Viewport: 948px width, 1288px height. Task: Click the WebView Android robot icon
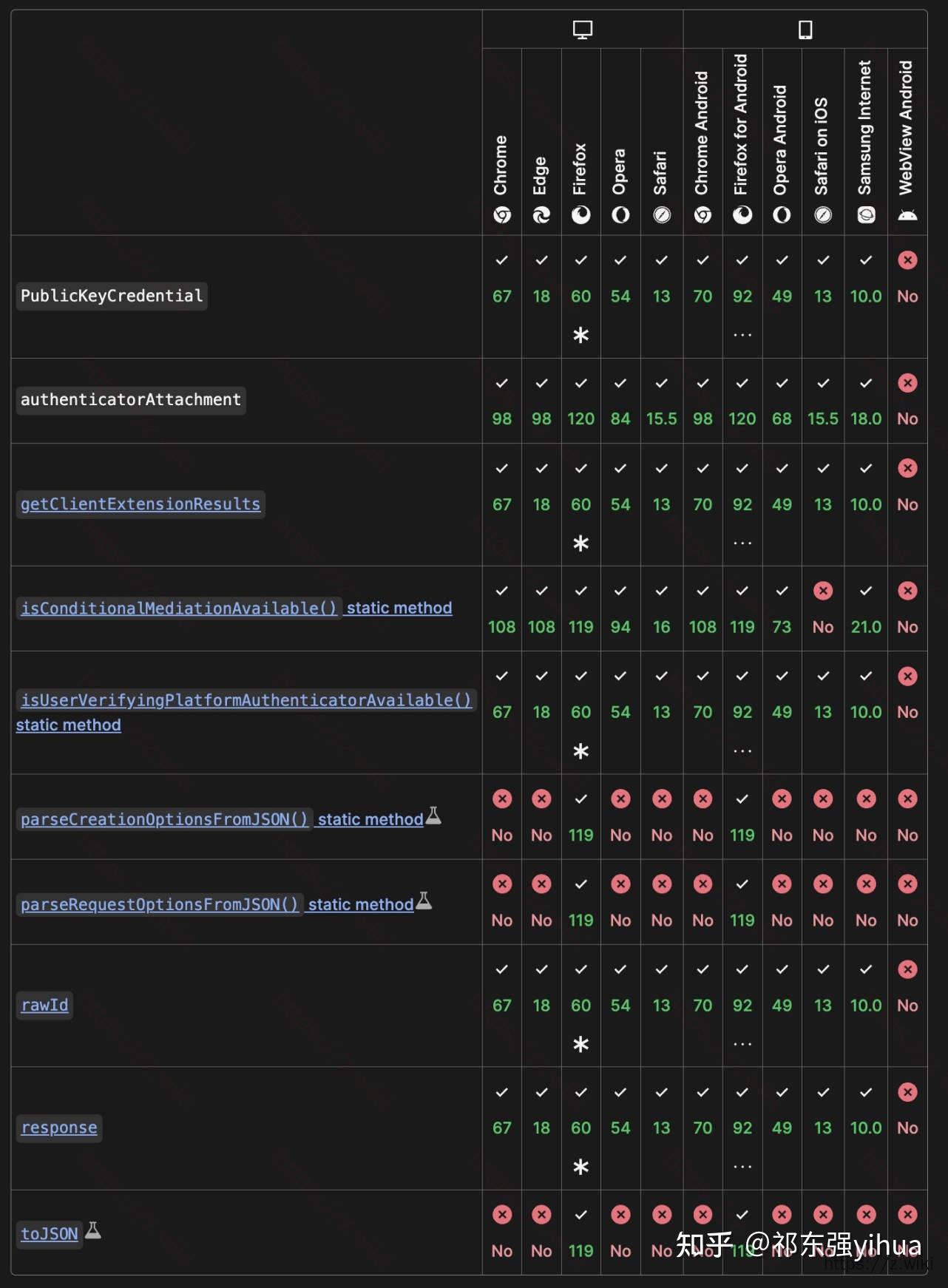(x=907, y=215)
